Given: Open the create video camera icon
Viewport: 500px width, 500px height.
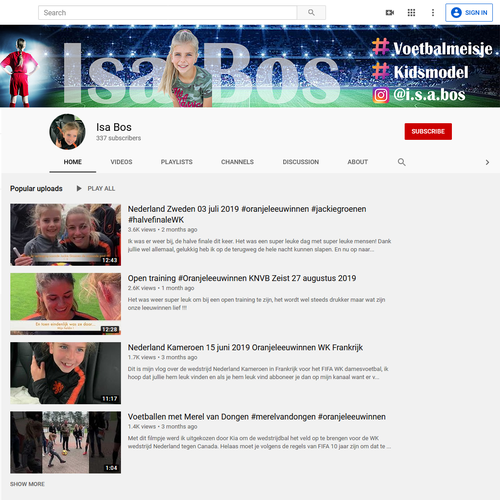Looking at the screenshot, I should pyautogui.click(x=390, y=13).
